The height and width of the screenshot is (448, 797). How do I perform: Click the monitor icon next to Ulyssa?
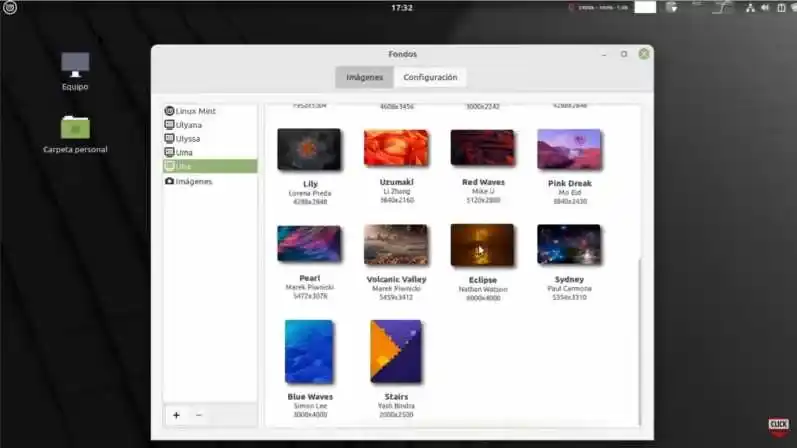click(169, 138)
